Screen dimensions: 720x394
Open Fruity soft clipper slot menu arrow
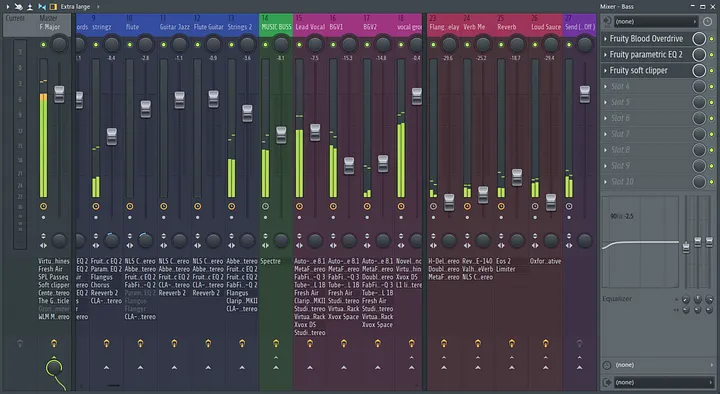point(605,71)
